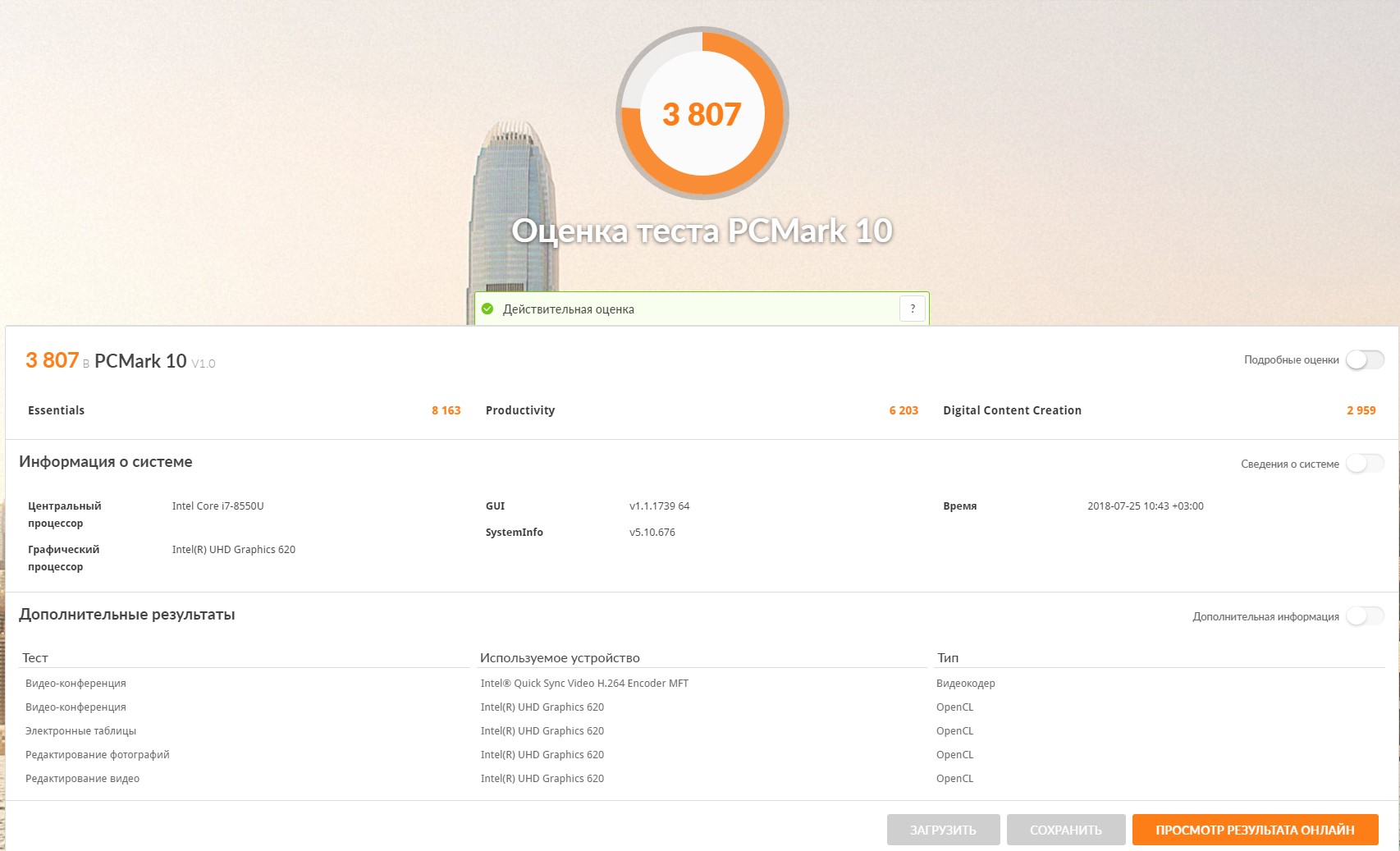Click the green valid score checkmark icon
This screenshot has height=851, width=1400.
coord(487,309)
